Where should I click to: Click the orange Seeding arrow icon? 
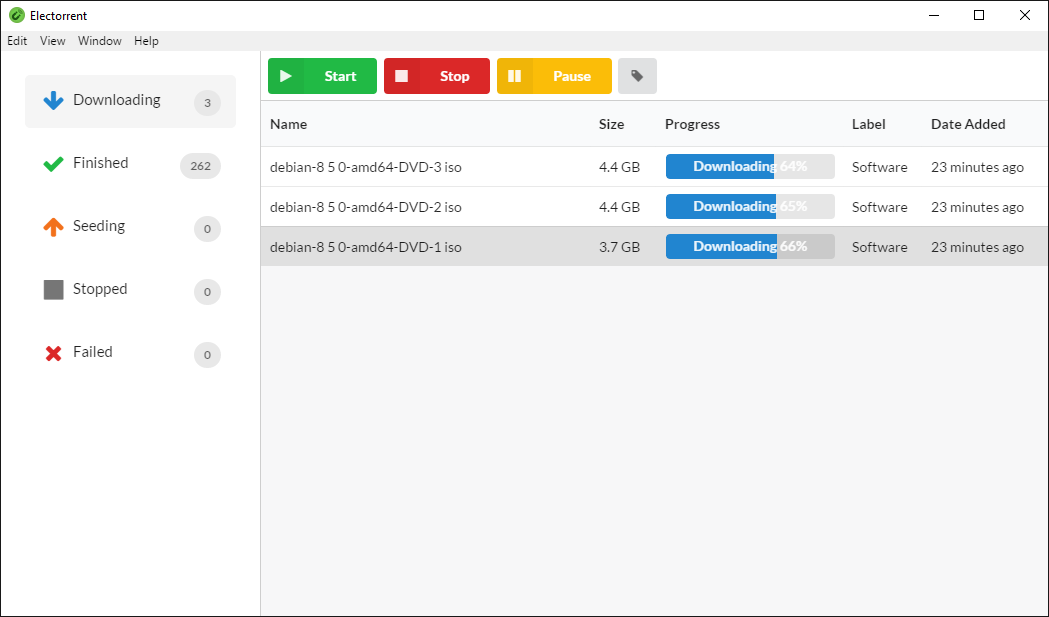pos(54,227)
